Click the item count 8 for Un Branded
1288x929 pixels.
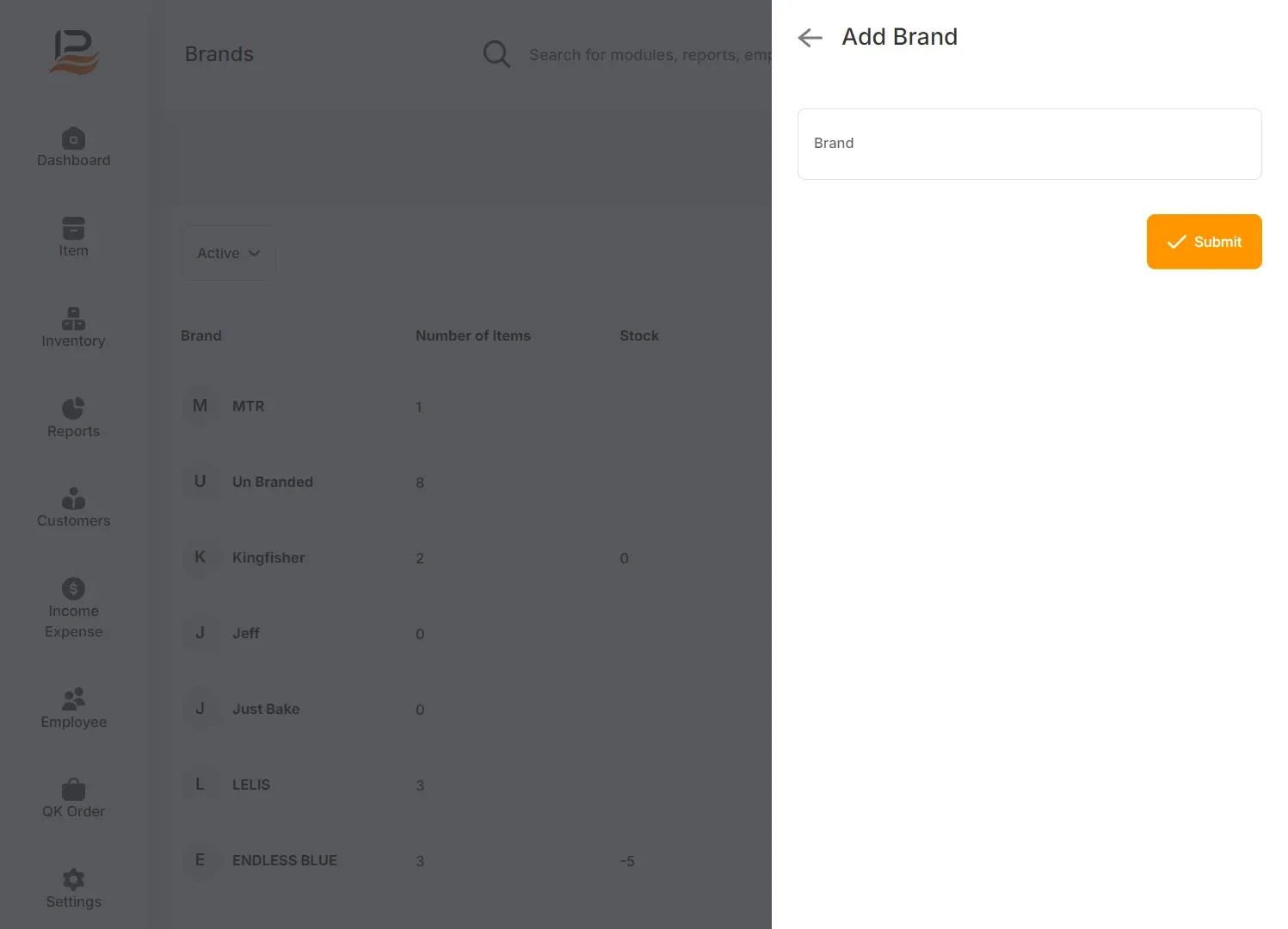[x=420, y=483]
